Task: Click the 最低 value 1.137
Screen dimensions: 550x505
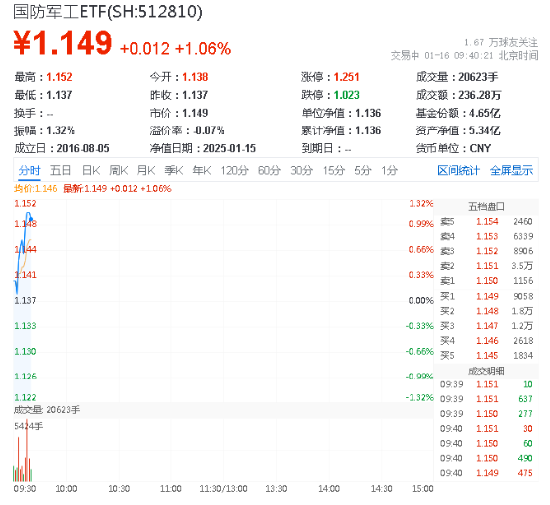Action: (x=59, y=95)
